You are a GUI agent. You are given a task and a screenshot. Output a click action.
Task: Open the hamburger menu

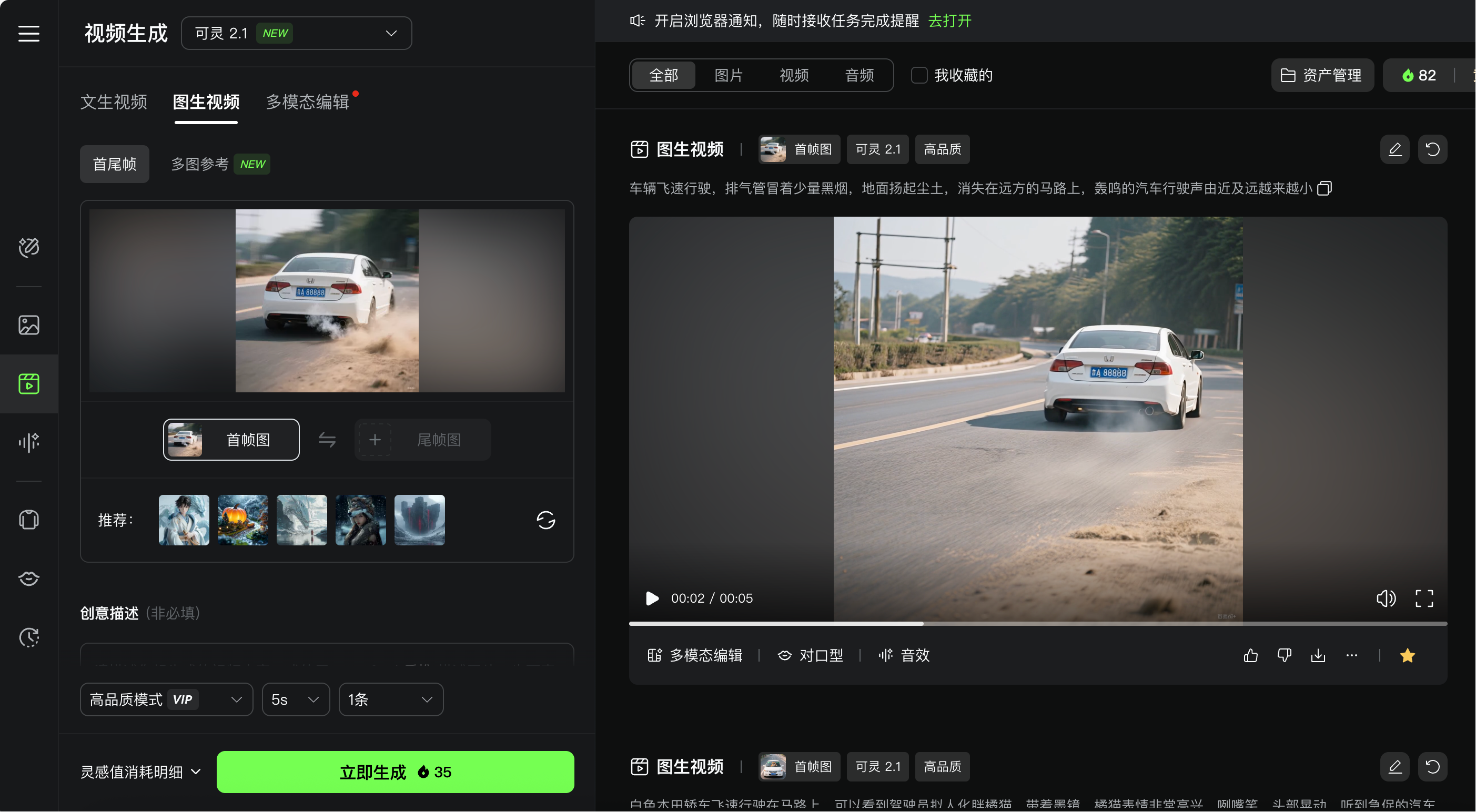point(28,33)
